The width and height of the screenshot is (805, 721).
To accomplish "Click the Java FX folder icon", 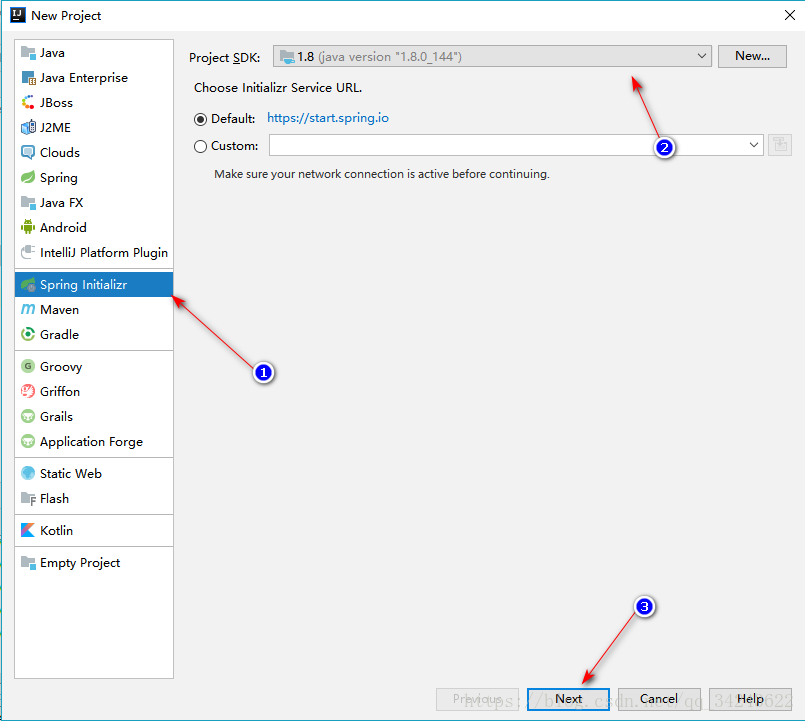I will click(28, 202).
